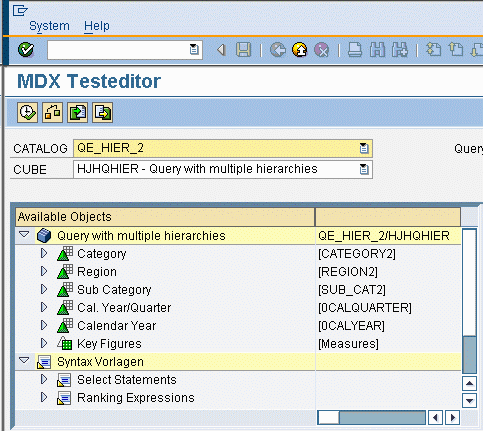Click the window menu icon above System

pos(20,10)
